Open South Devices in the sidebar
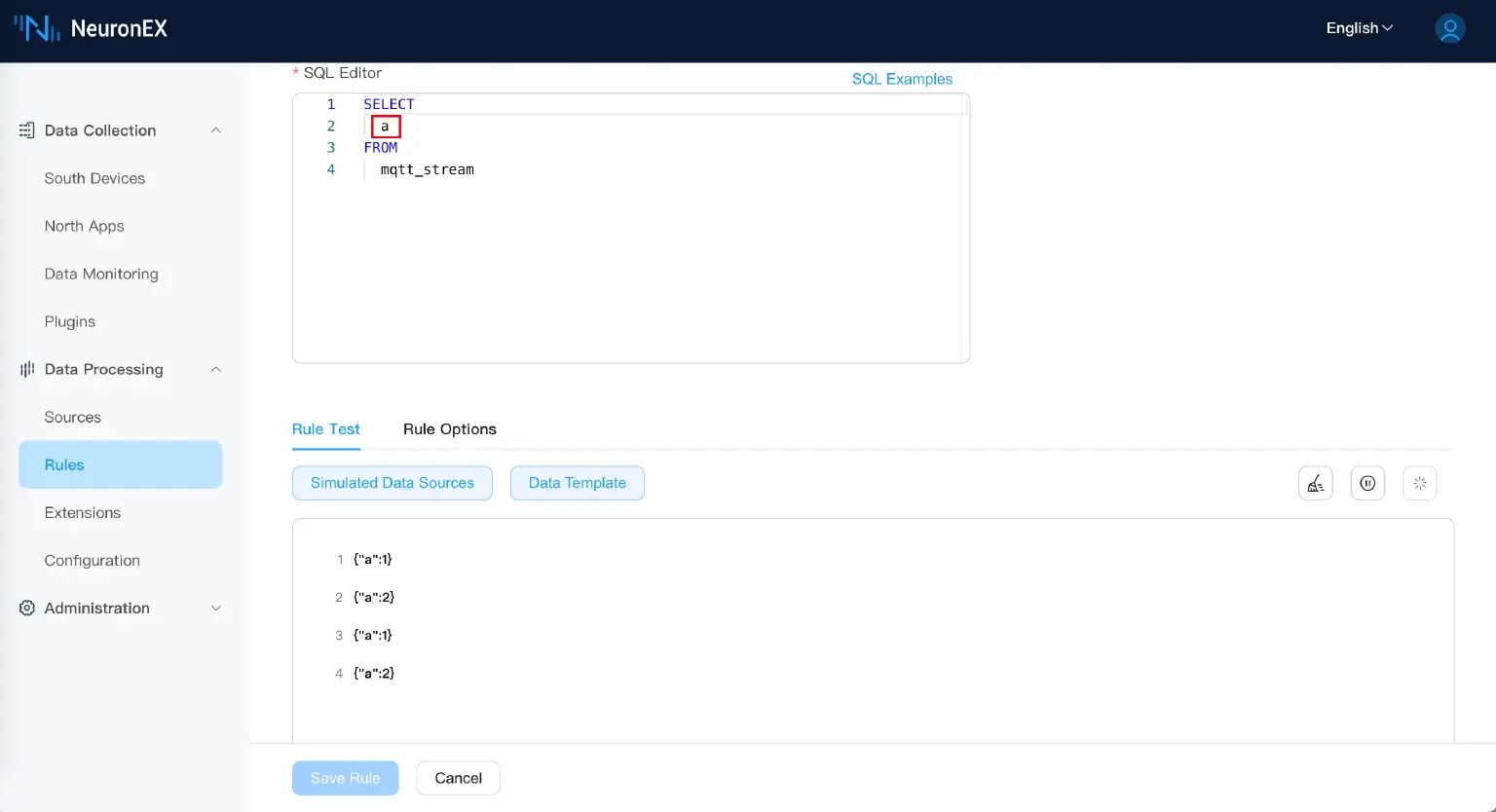Image resolution: width=1496 pixels, height=812 pixels. [x=94, y=178]
